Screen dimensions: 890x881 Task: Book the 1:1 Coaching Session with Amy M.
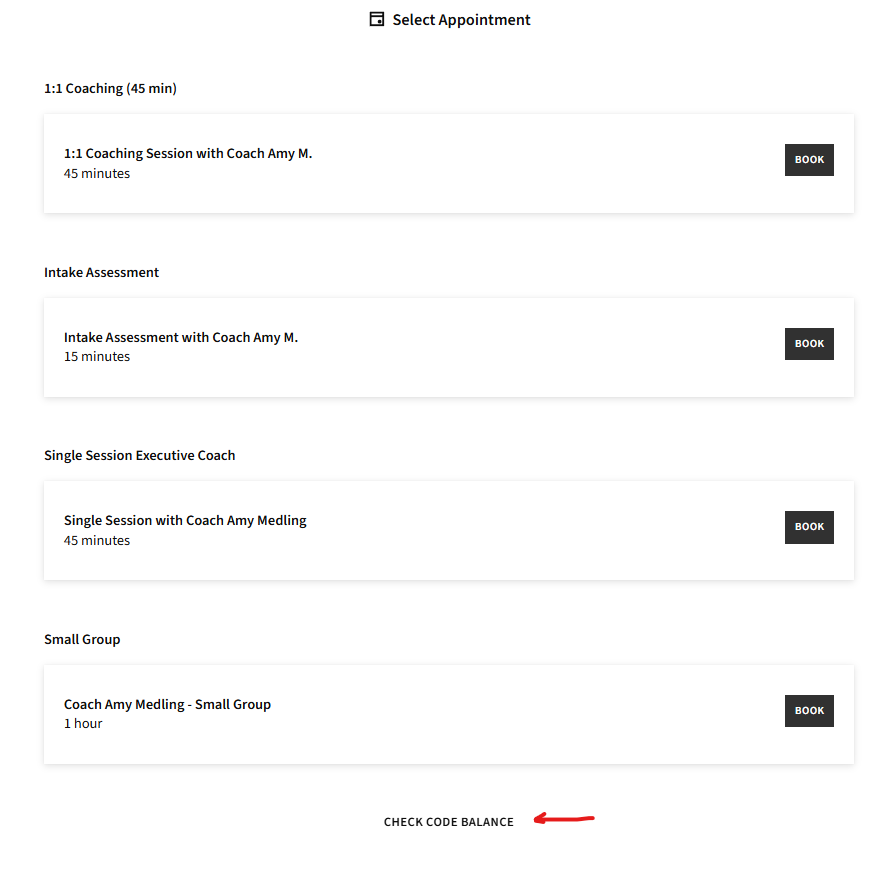tap(809, 160)
